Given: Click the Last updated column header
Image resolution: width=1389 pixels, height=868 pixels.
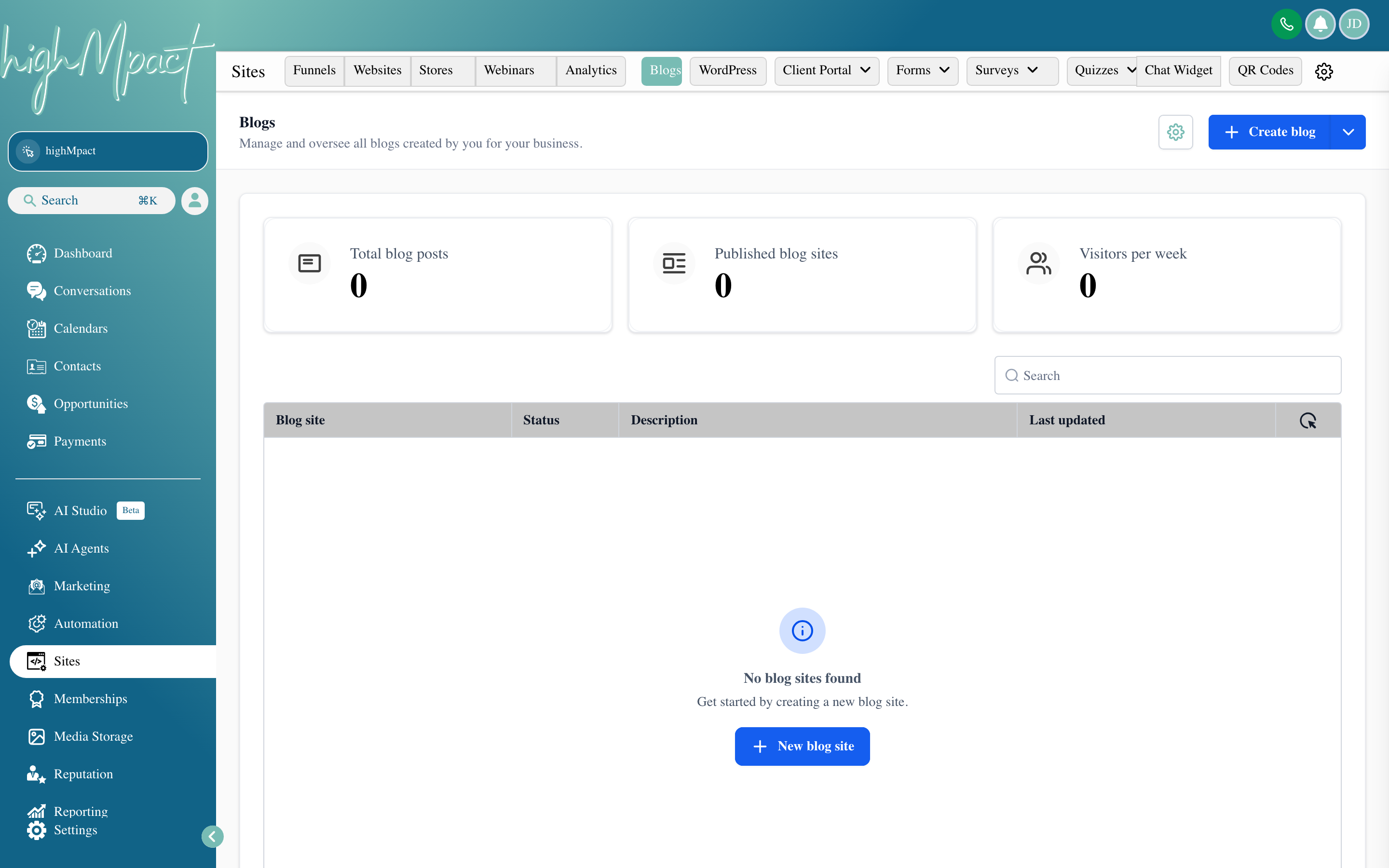Looking at the screenshot, I should [1146, 420].
